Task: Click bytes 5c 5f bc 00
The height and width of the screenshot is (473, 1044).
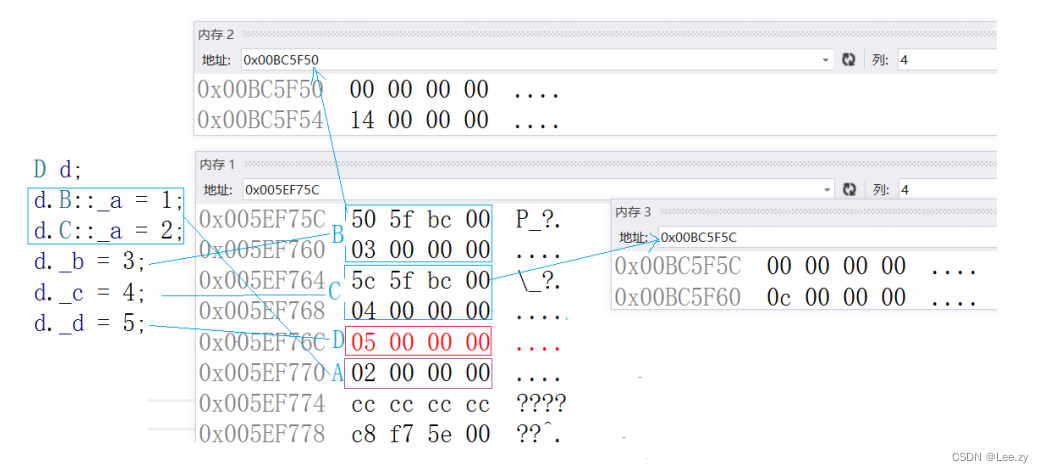Action: pos(421,280)
